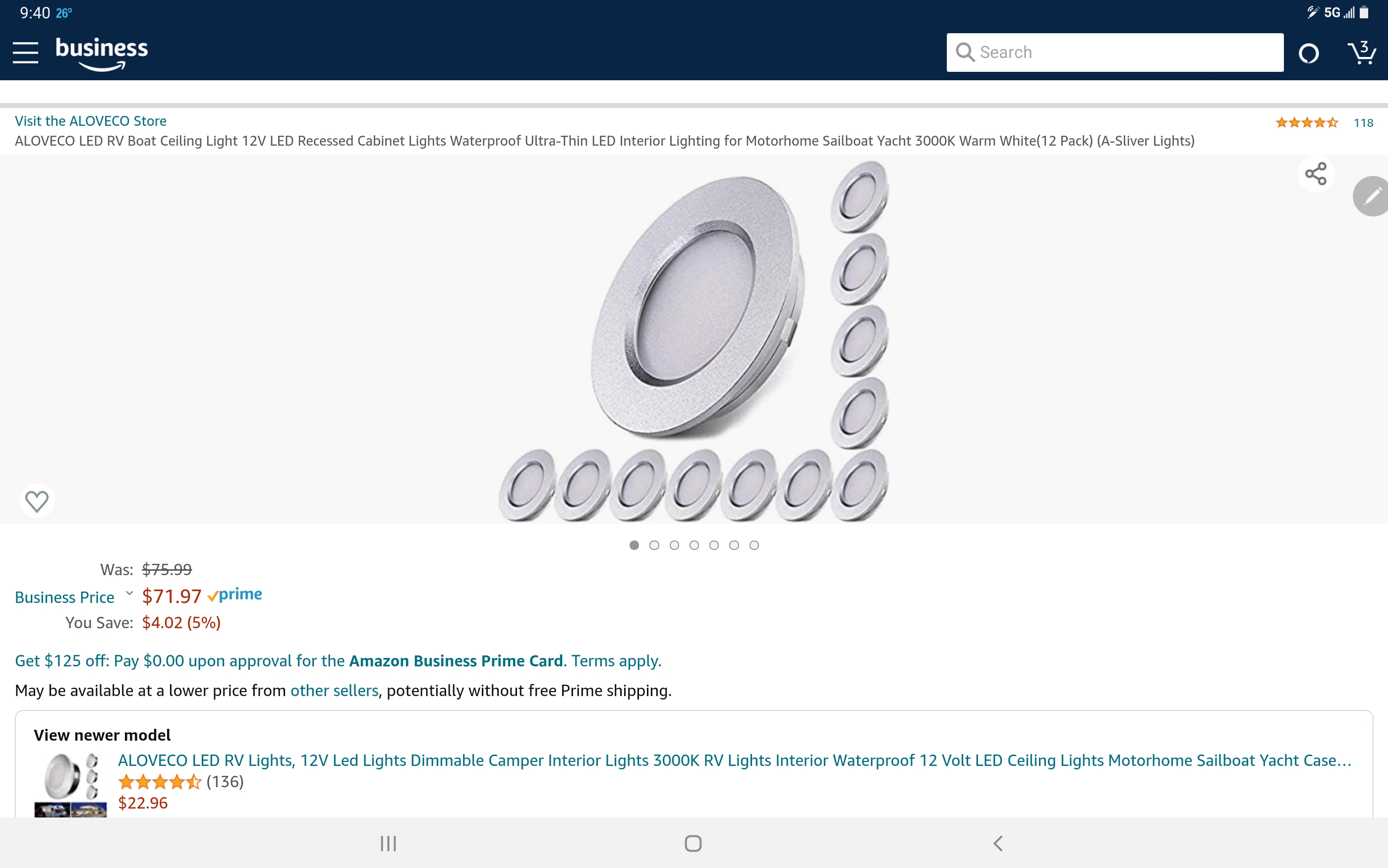Activate the Alexa voice icon
The image size is (1388, 868).
point(1309,54)
